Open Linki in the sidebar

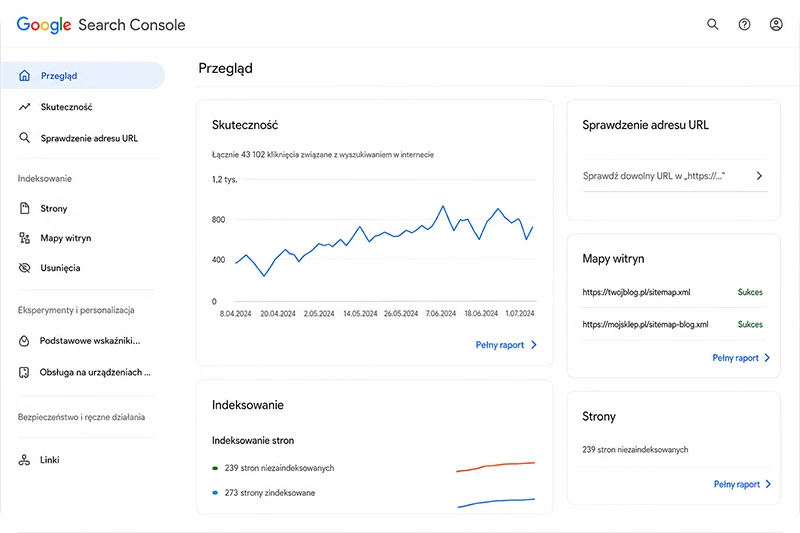pyautogui.click(x=49, y=460)
